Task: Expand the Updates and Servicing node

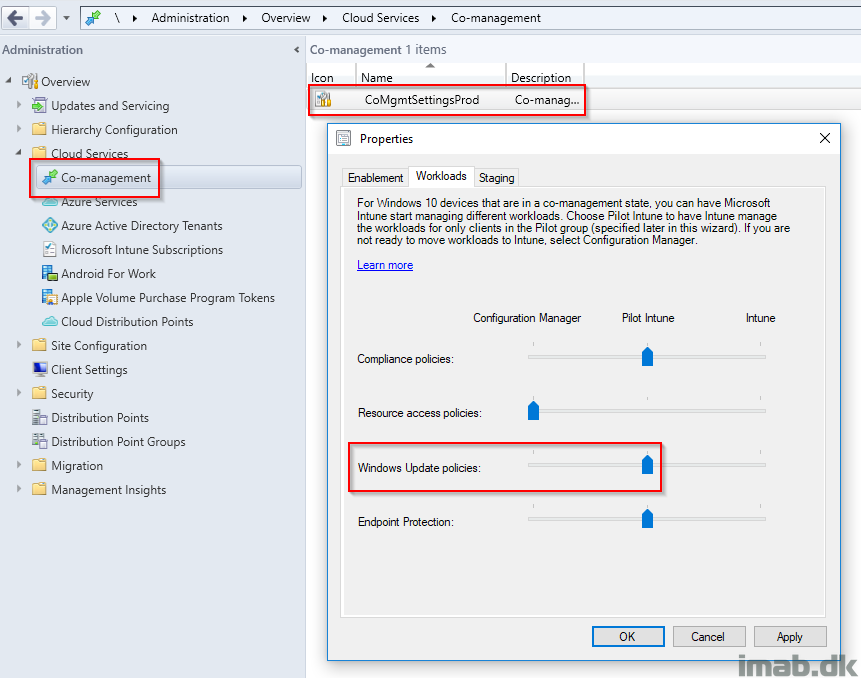Action: 19,104
